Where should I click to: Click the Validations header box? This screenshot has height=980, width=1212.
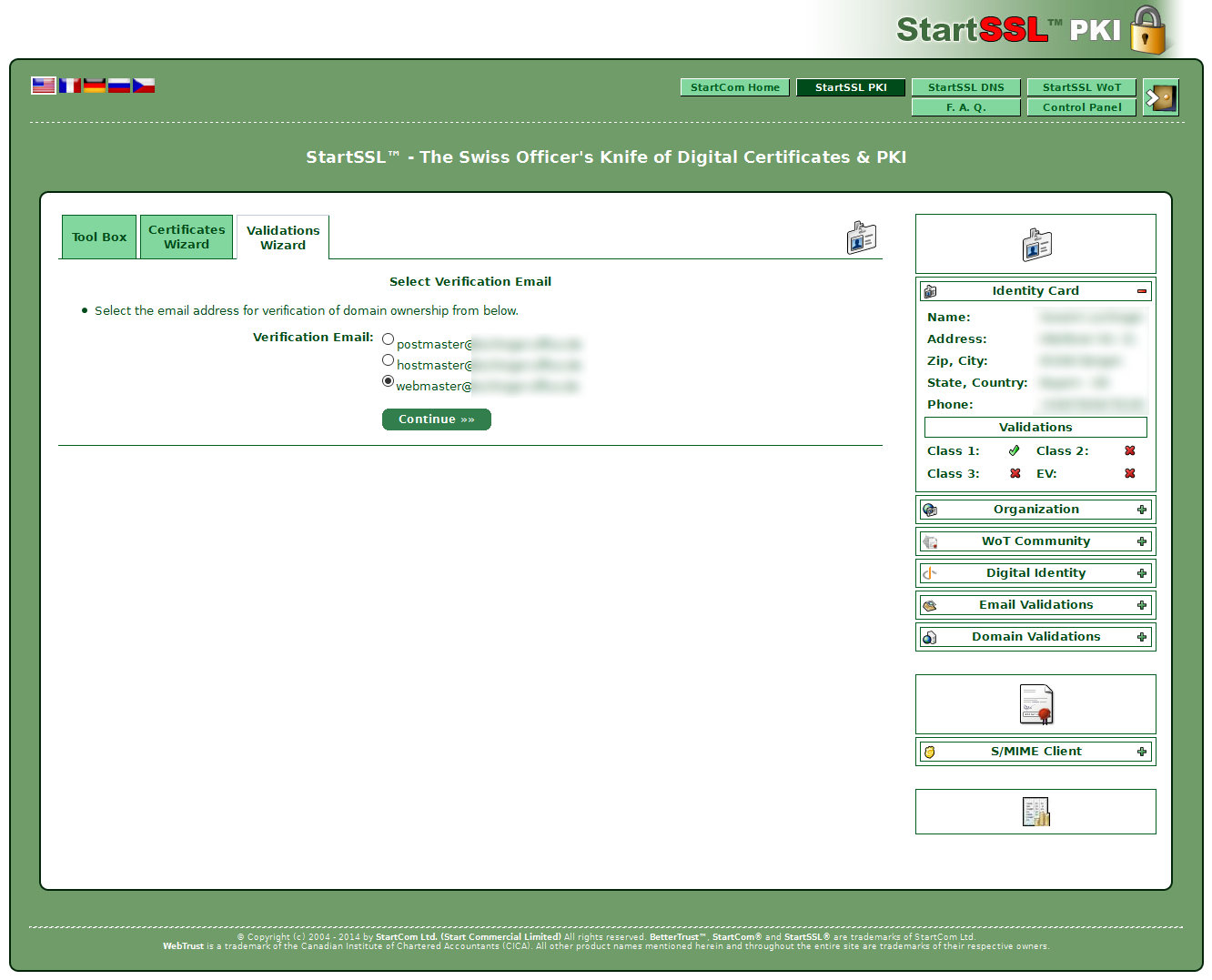coord(1035,428)
